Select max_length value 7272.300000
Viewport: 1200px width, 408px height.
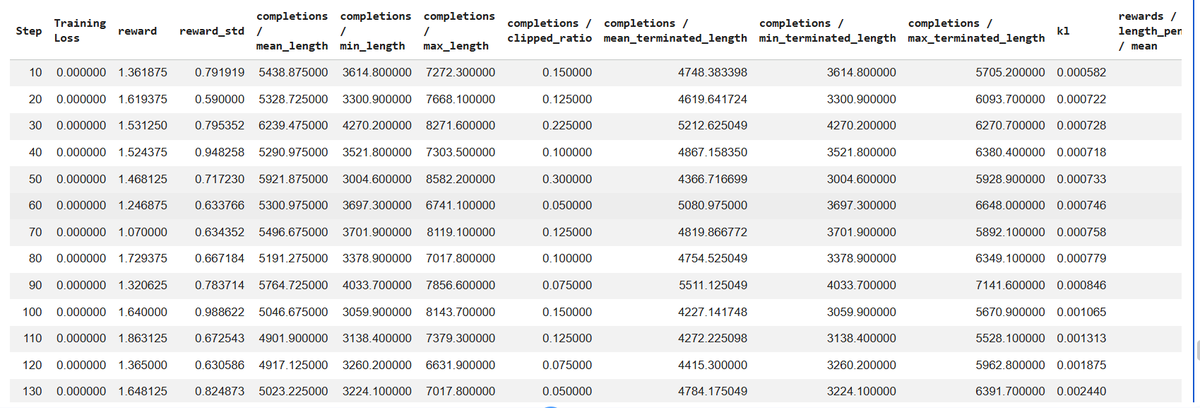pyautogui.click(x=462, y=73)
